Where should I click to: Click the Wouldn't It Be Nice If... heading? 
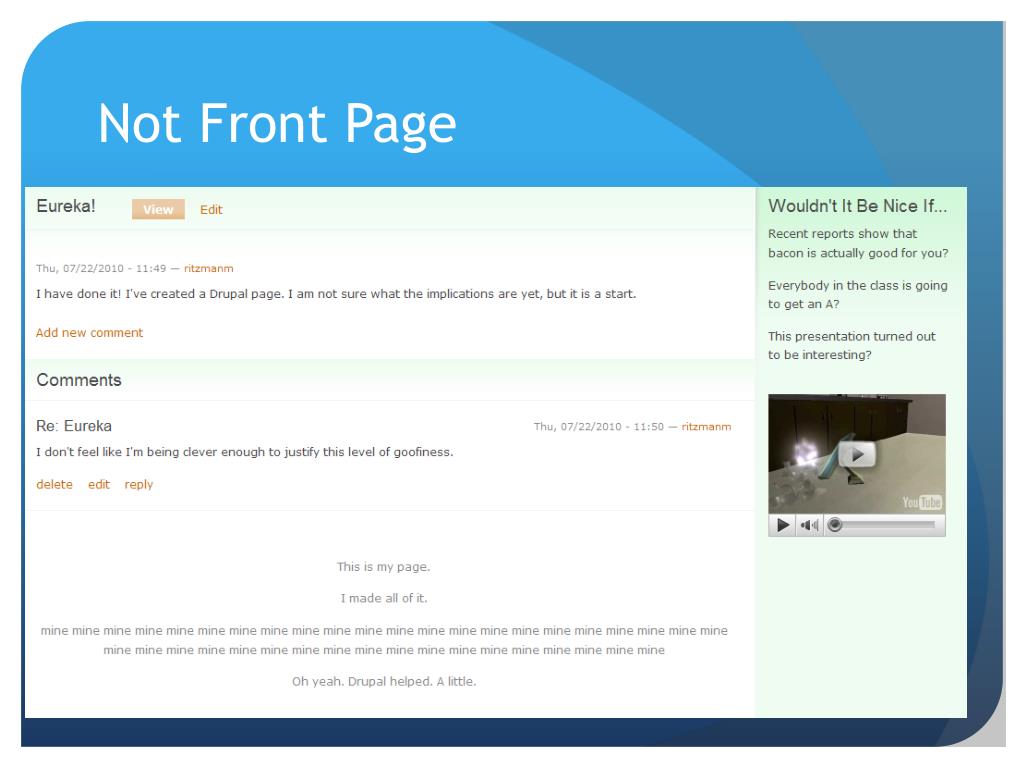pyautogui.click(x=857, y=206)
